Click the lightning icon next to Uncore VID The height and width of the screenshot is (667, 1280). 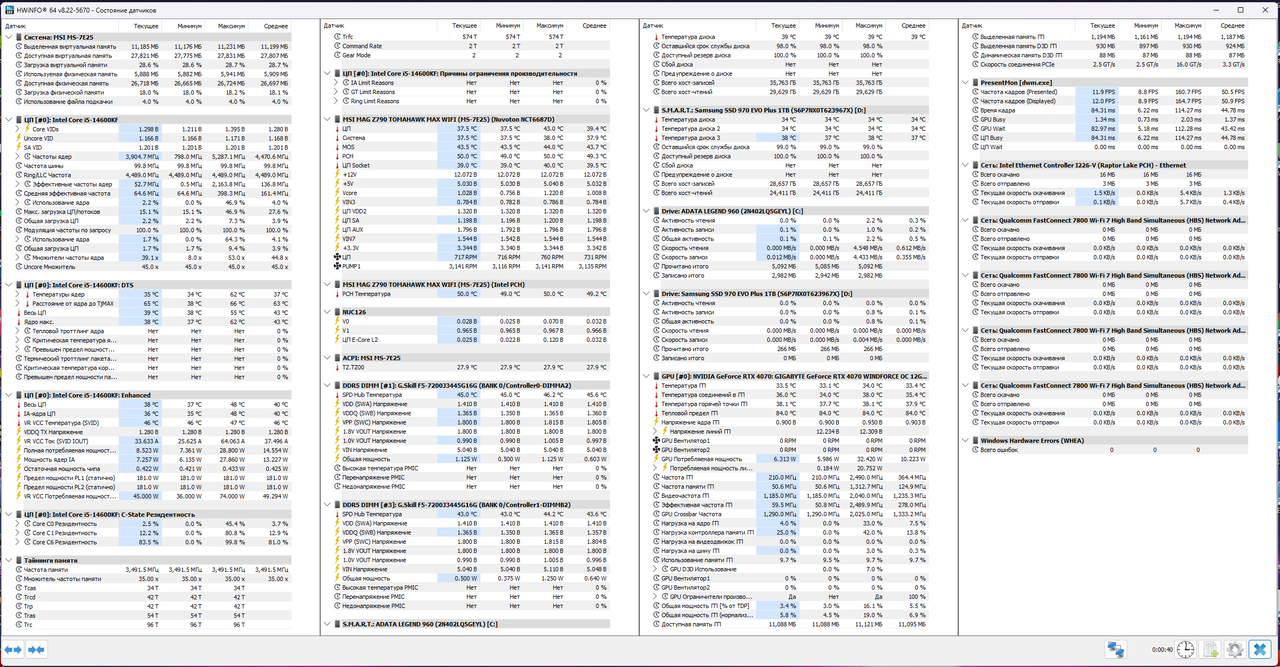pos(18,138)
